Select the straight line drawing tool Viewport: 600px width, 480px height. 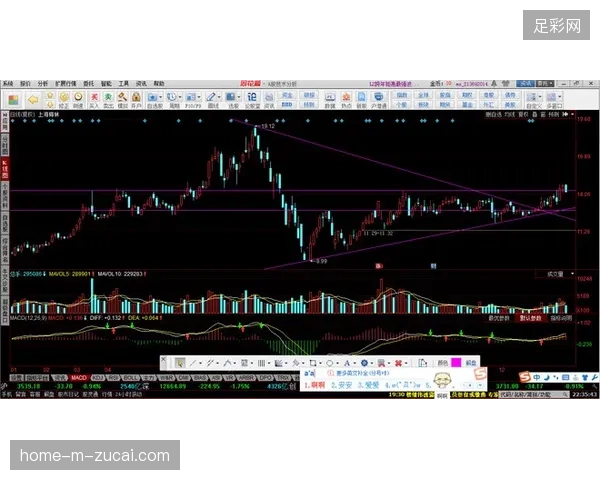coord(193,363)
